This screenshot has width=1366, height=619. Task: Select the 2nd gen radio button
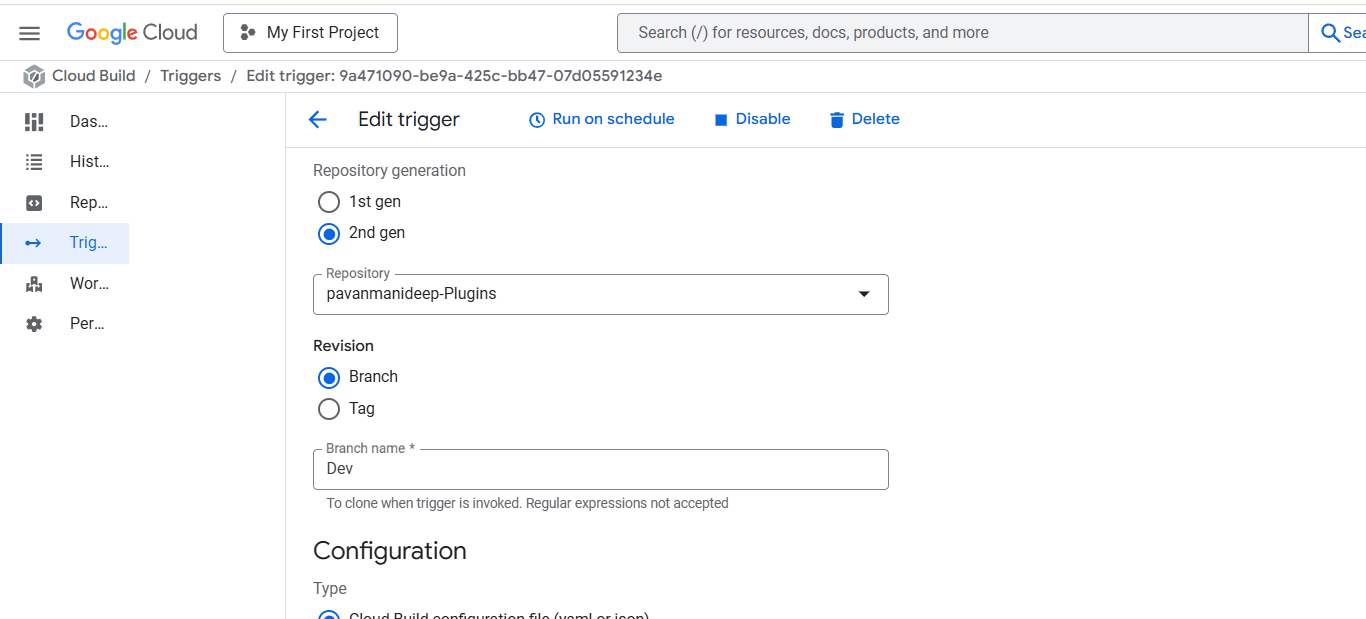click(329, 233)
